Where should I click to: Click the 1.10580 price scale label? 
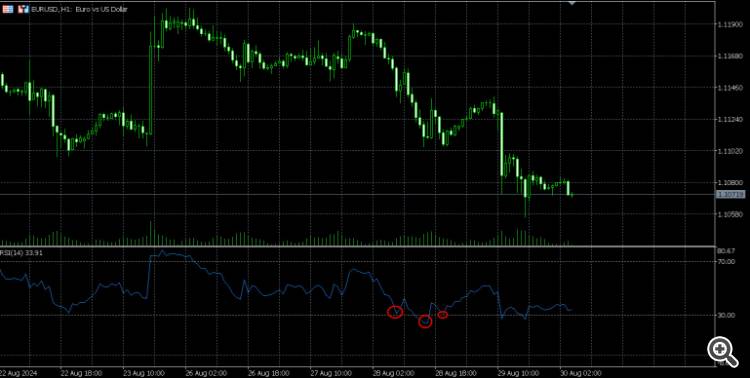[730, 214]
